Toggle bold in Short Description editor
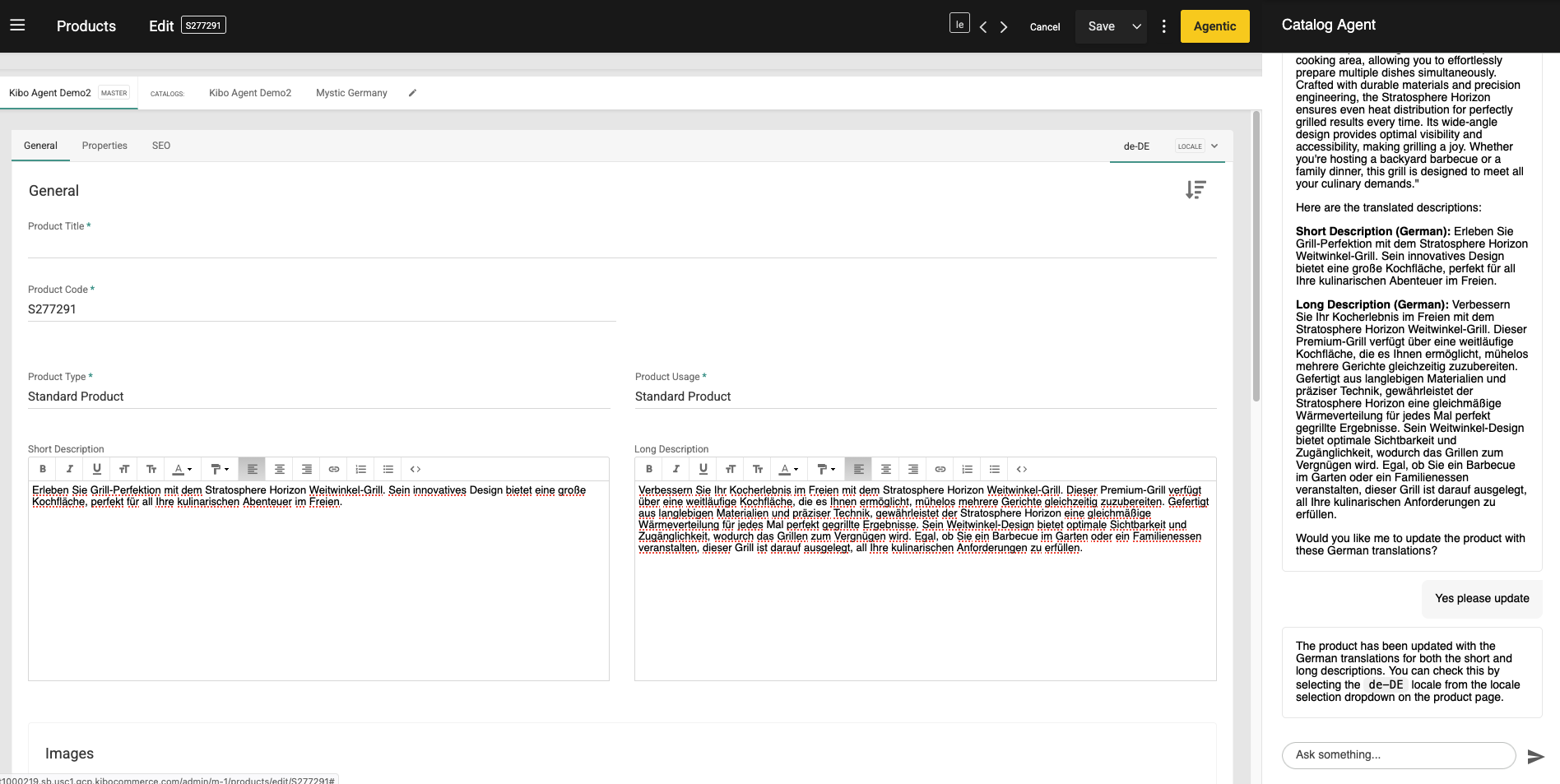Viewport: 1560px width, 784px height. [x=43, y=469]
